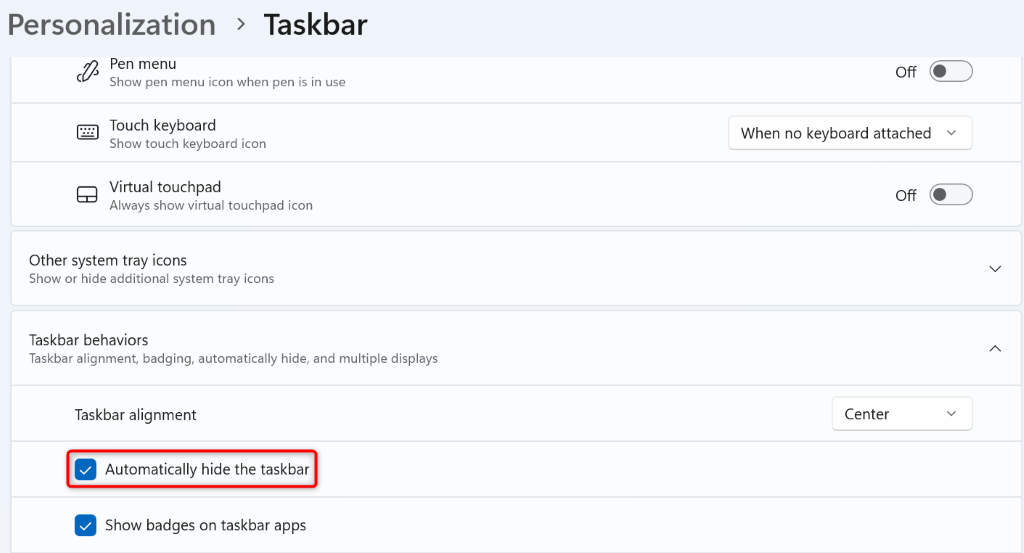
Task: Toggle the Pen menu switch
Action: [950, 72]
